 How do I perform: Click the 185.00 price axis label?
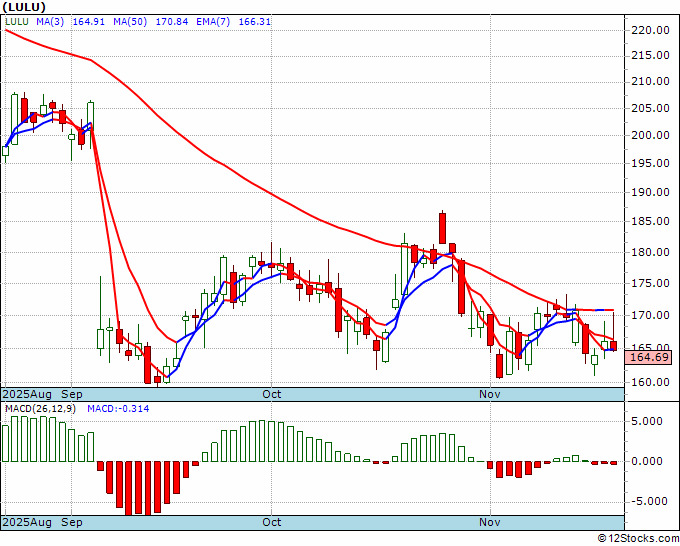pos(649,221)
